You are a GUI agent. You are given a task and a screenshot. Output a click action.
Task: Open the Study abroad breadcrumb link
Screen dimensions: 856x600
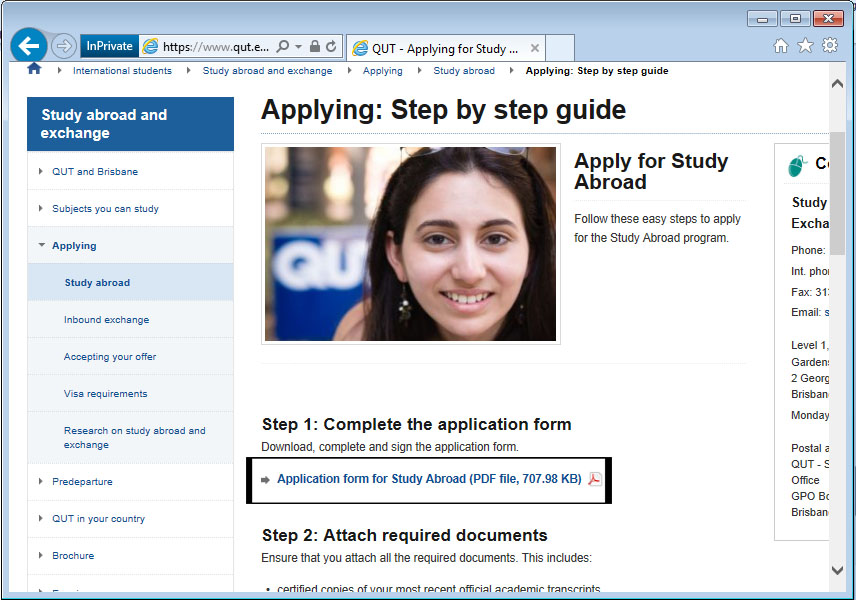click(464, 71)
